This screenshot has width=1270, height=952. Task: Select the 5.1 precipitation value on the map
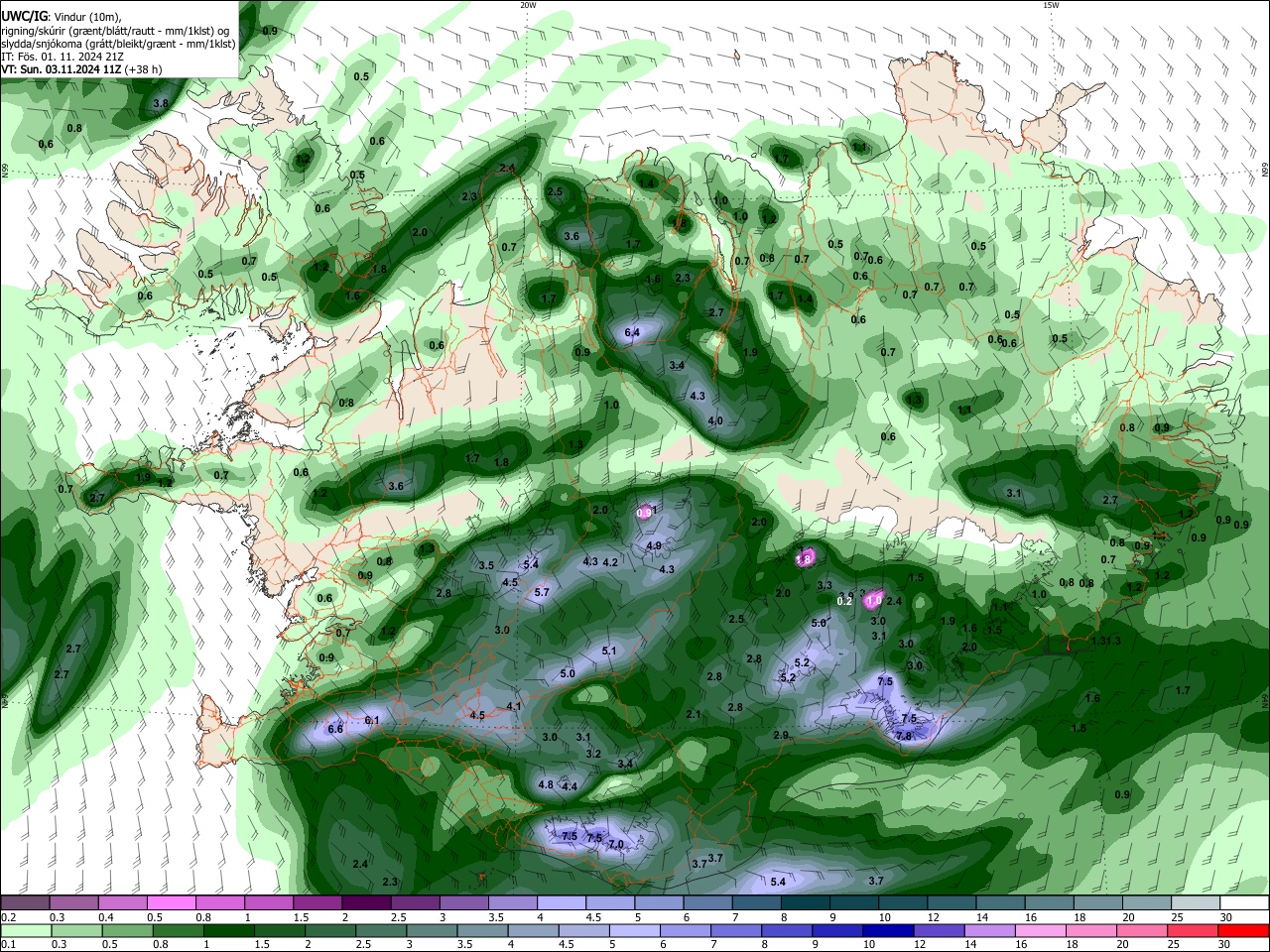[x=609, y=652]
